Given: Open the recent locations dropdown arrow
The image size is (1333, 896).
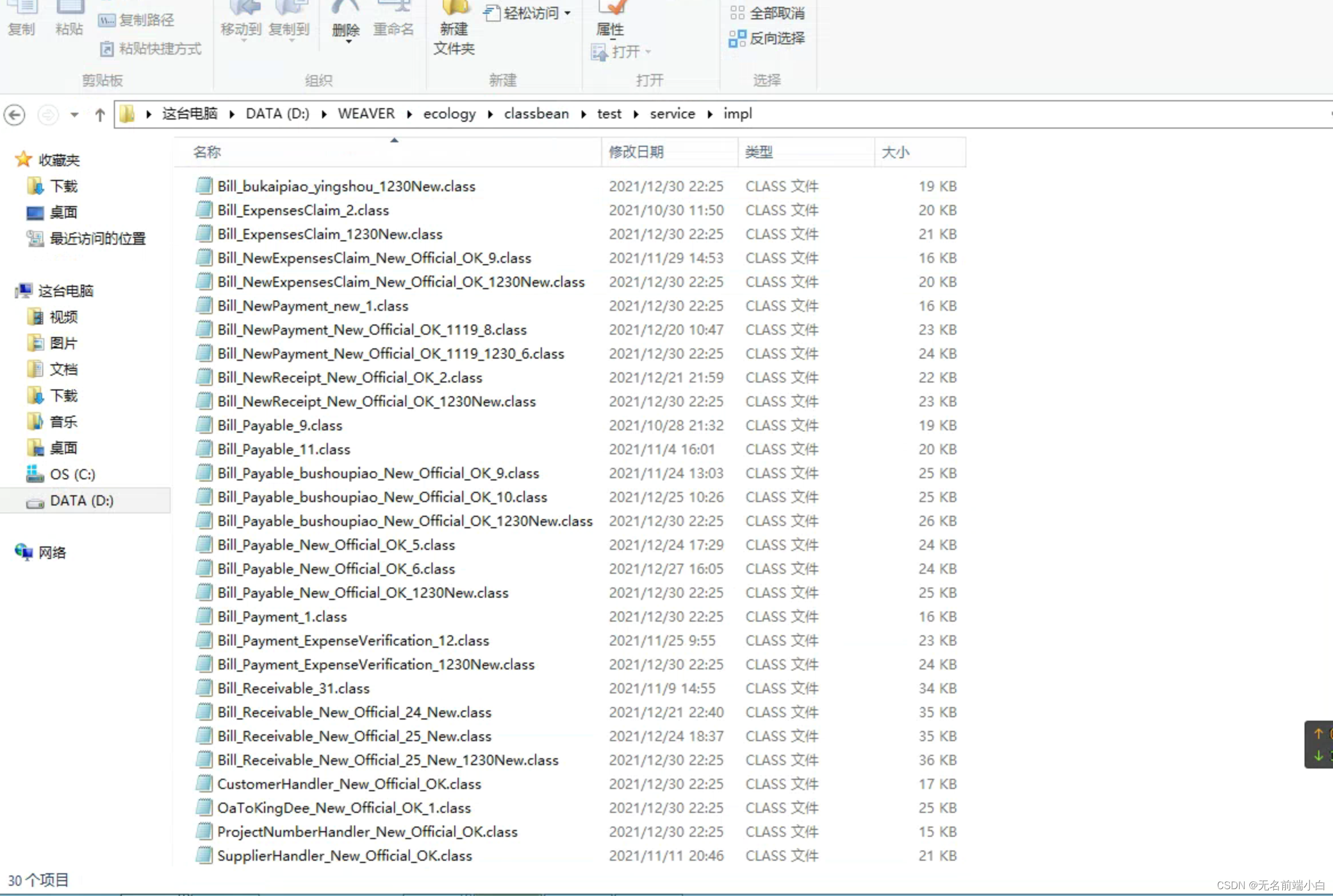Looking at the screenshot, I should click(75, 115).
